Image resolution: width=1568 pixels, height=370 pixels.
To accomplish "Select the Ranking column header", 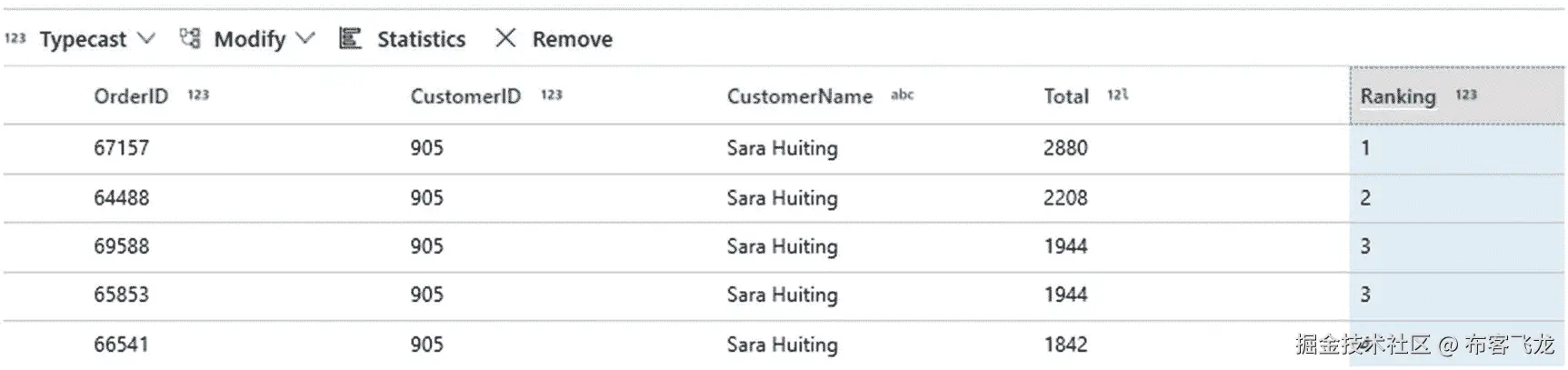I will pos(1457,95).
